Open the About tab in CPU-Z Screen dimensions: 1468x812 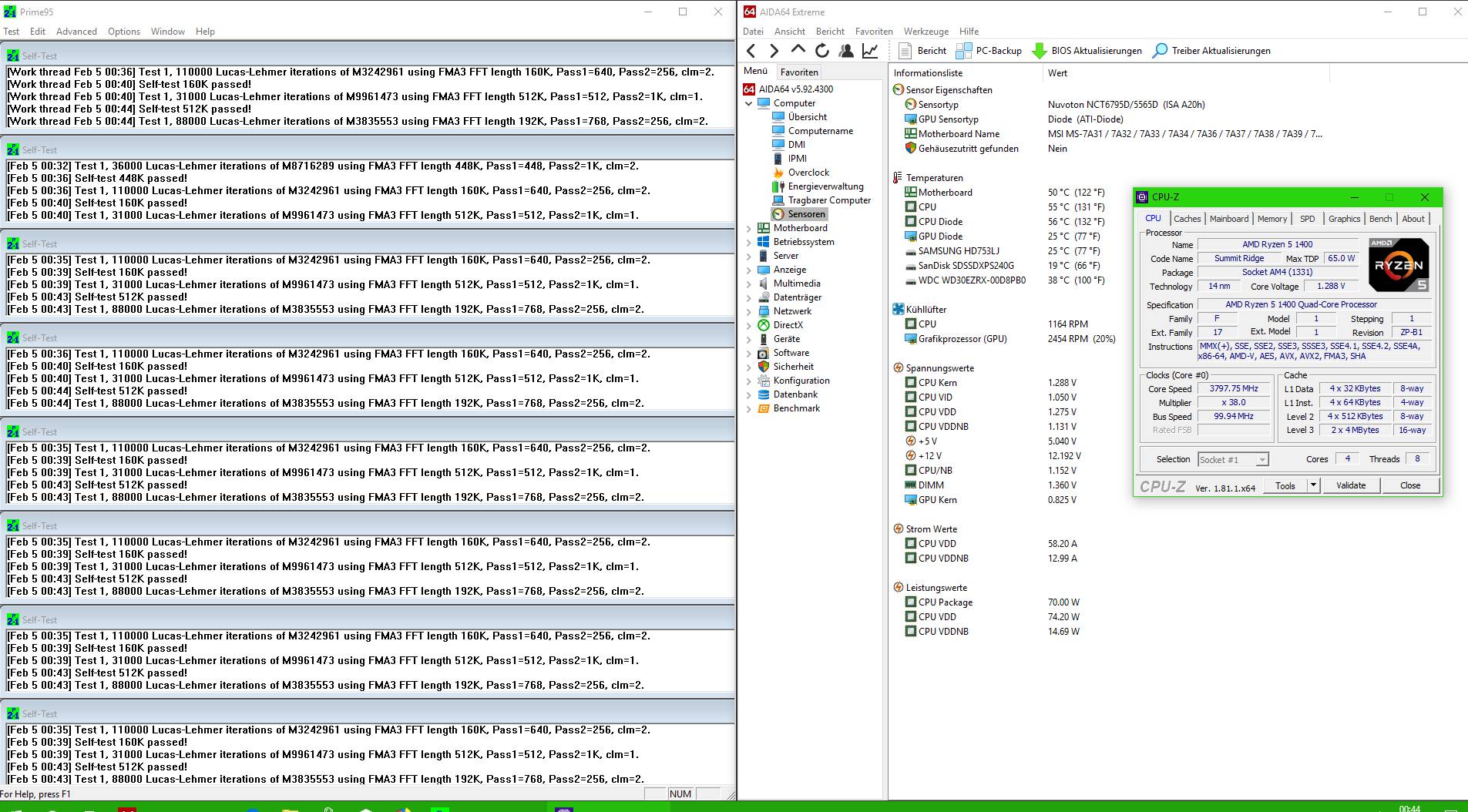1413,219
